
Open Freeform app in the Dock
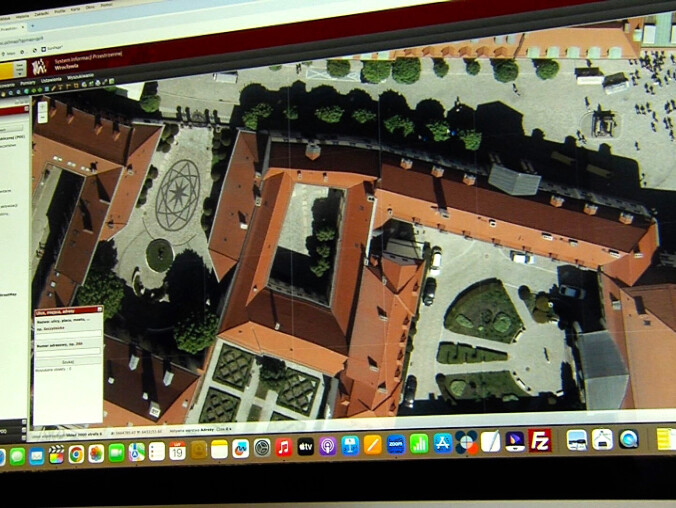coord(241,449)
